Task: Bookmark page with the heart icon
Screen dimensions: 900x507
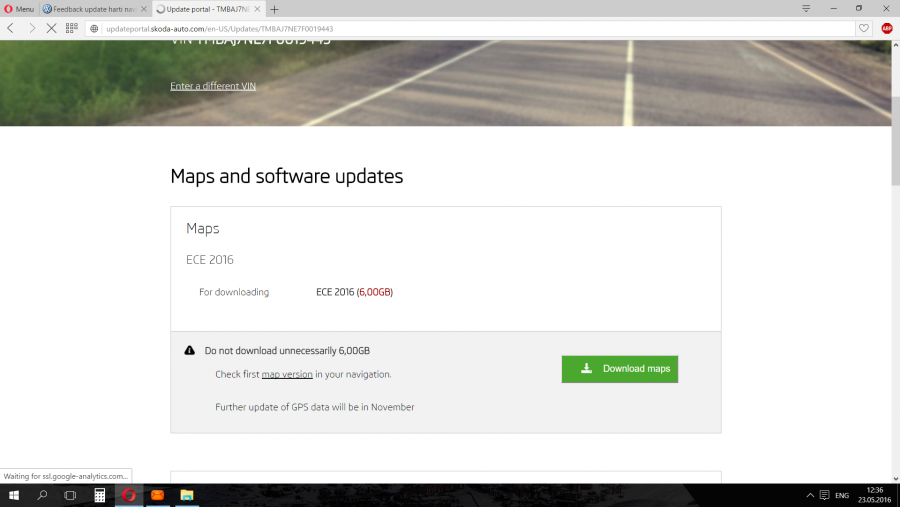Action: (x=864, y=28)
